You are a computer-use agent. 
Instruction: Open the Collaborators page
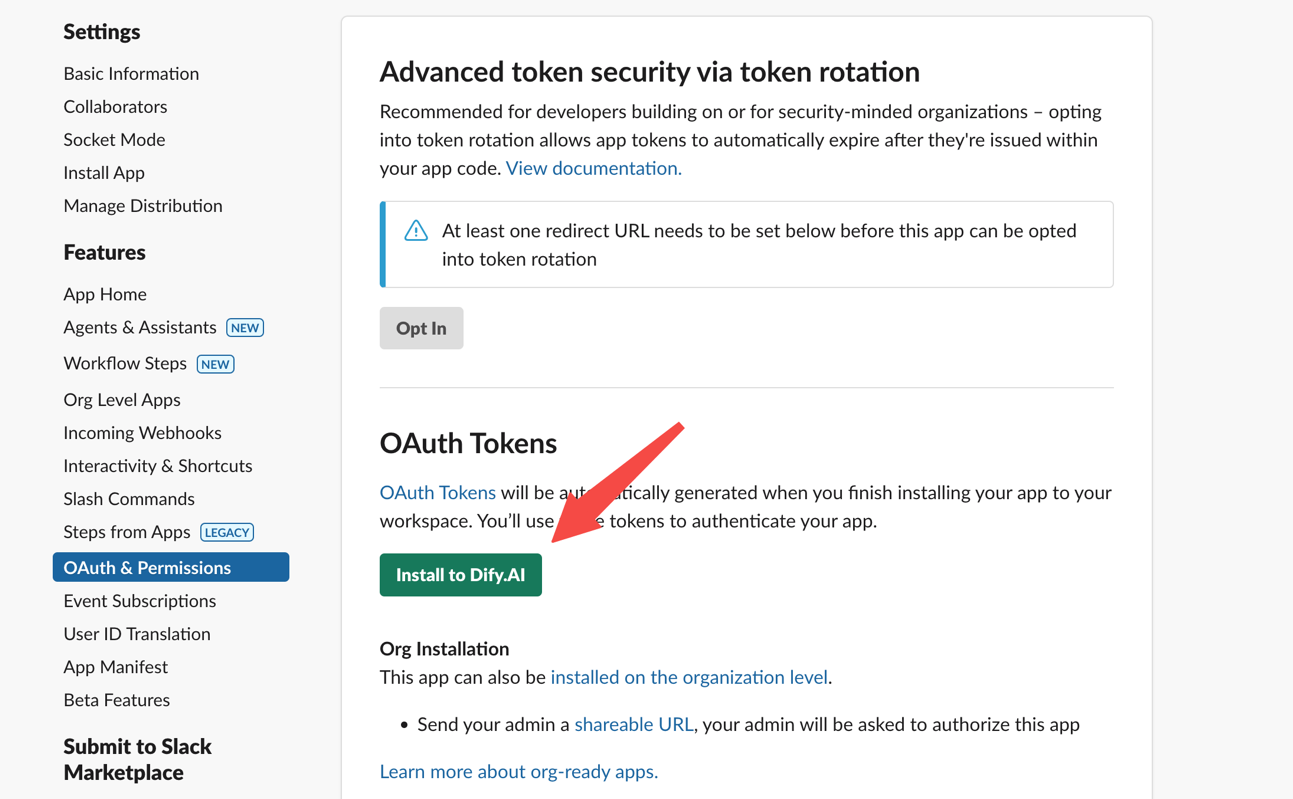click(115, 106)
